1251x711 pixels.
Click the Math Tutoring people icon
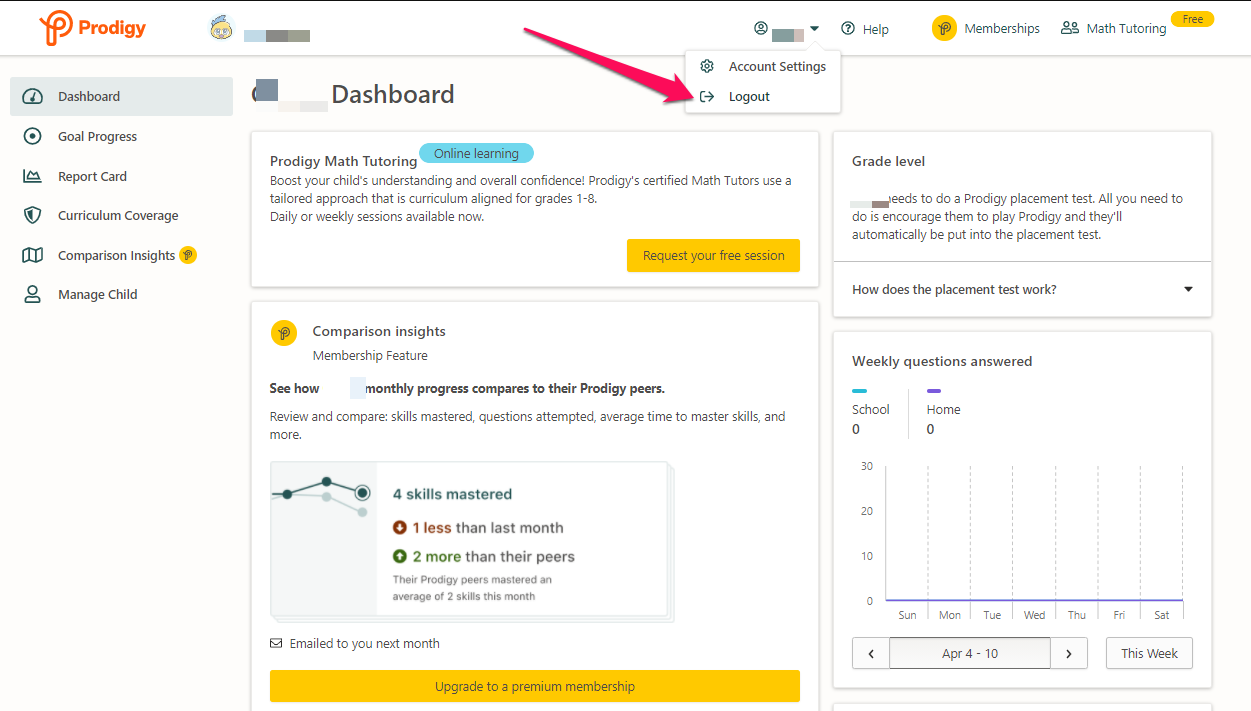(1070, 28)
